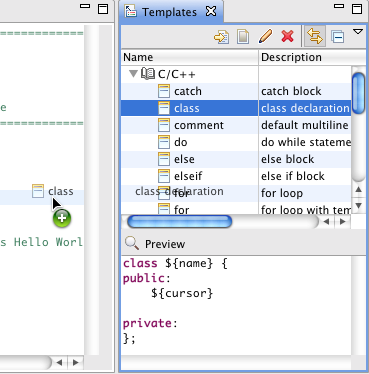The width and height of the screenshot is (369, 374).
Task: Collapse all templates with toolbar icon
Action: coord(337,36)
